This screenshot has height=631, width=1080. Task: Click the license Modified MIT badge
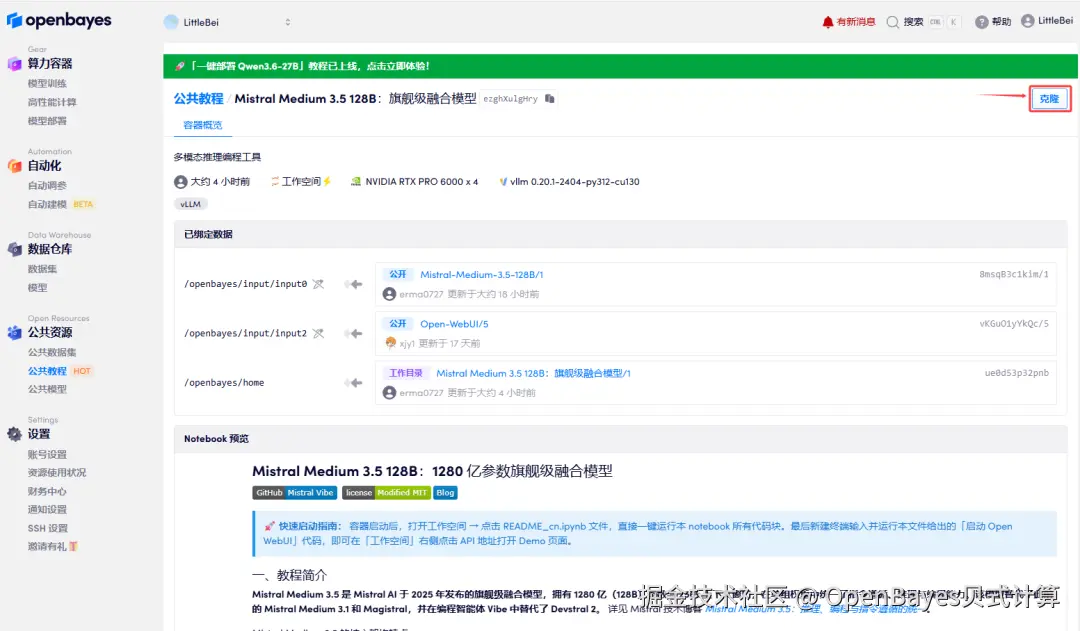coord(386,493)
